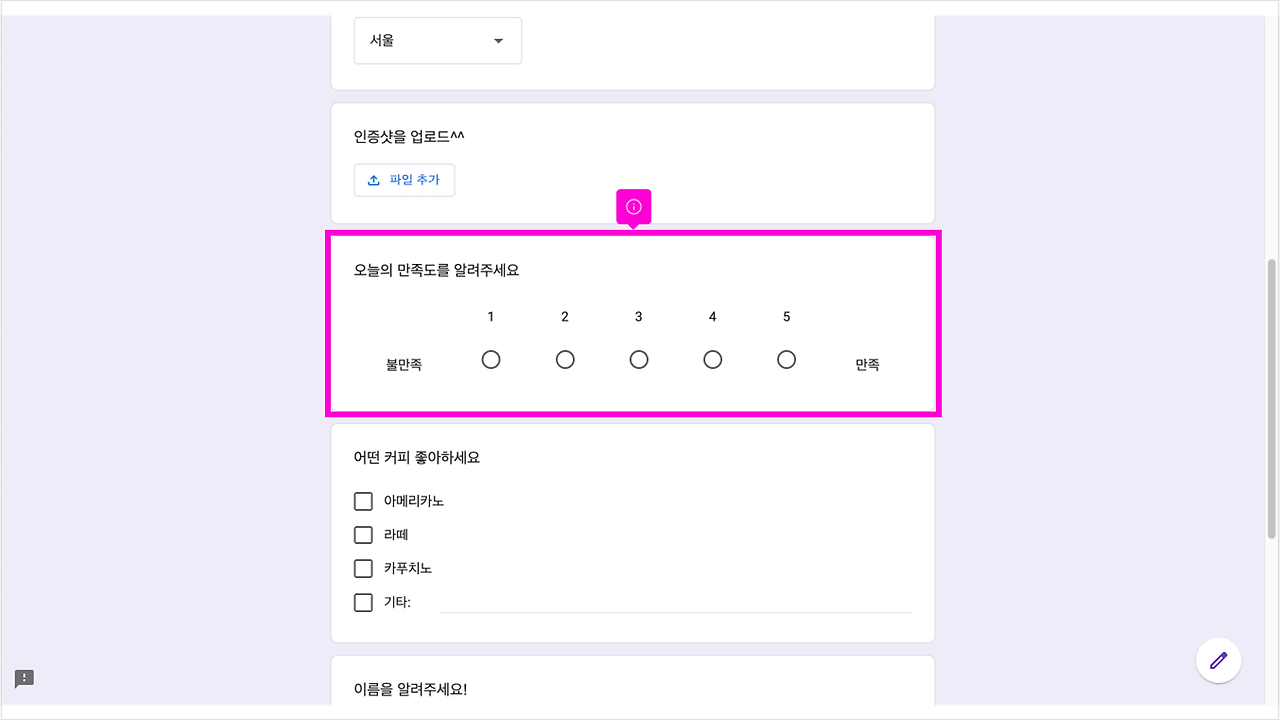
Task: Select rating 1 on the satisfaction scale
Action: click(491, 359)
